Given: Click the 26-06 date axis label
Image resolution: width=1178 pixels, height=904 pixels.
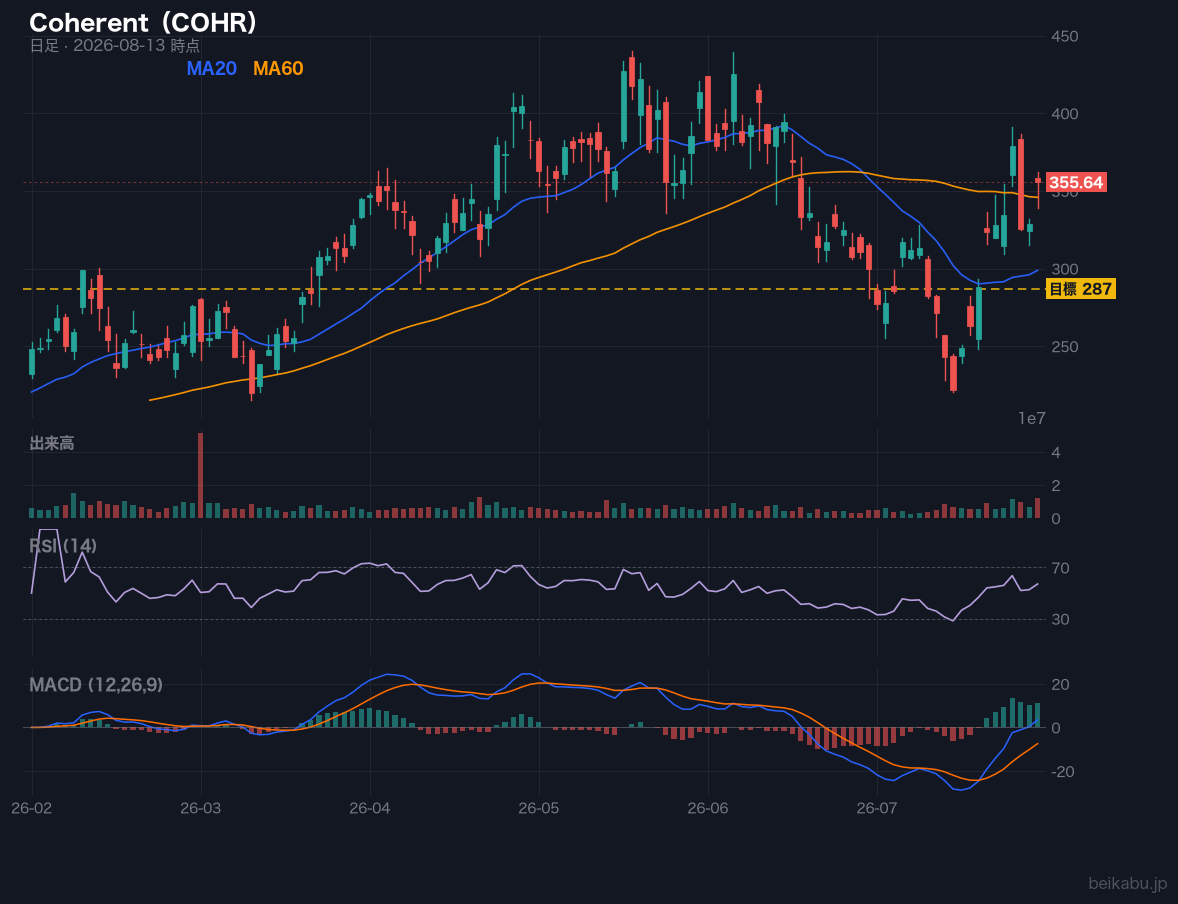Looking at the screenshot, I should [708, 809].
